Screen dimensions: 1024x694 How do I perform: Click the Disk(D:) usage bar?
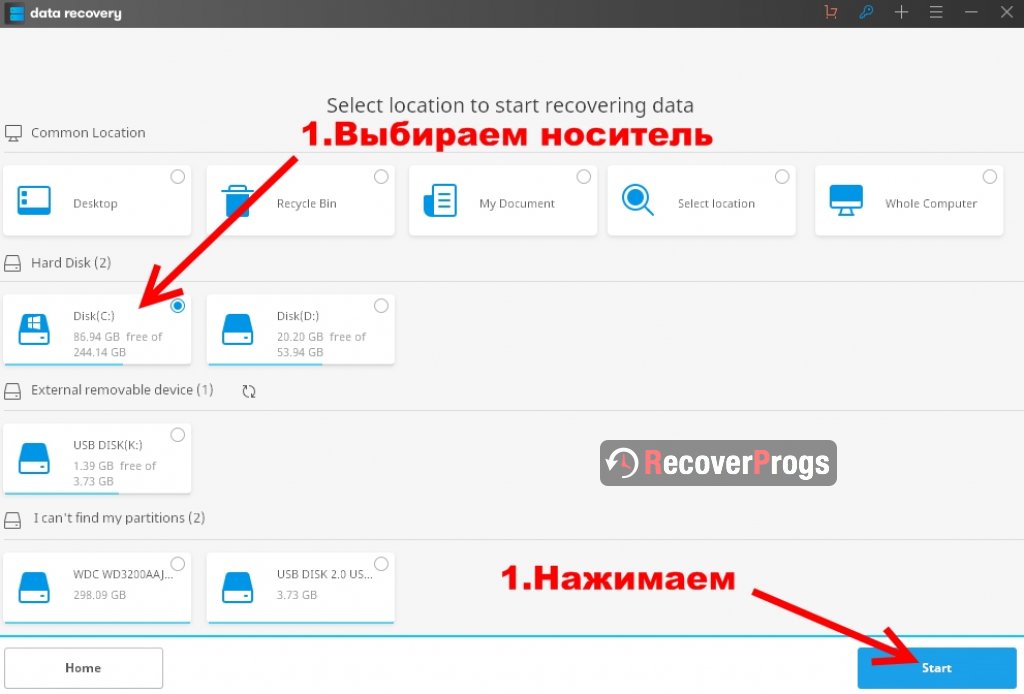tap(300, 364)
